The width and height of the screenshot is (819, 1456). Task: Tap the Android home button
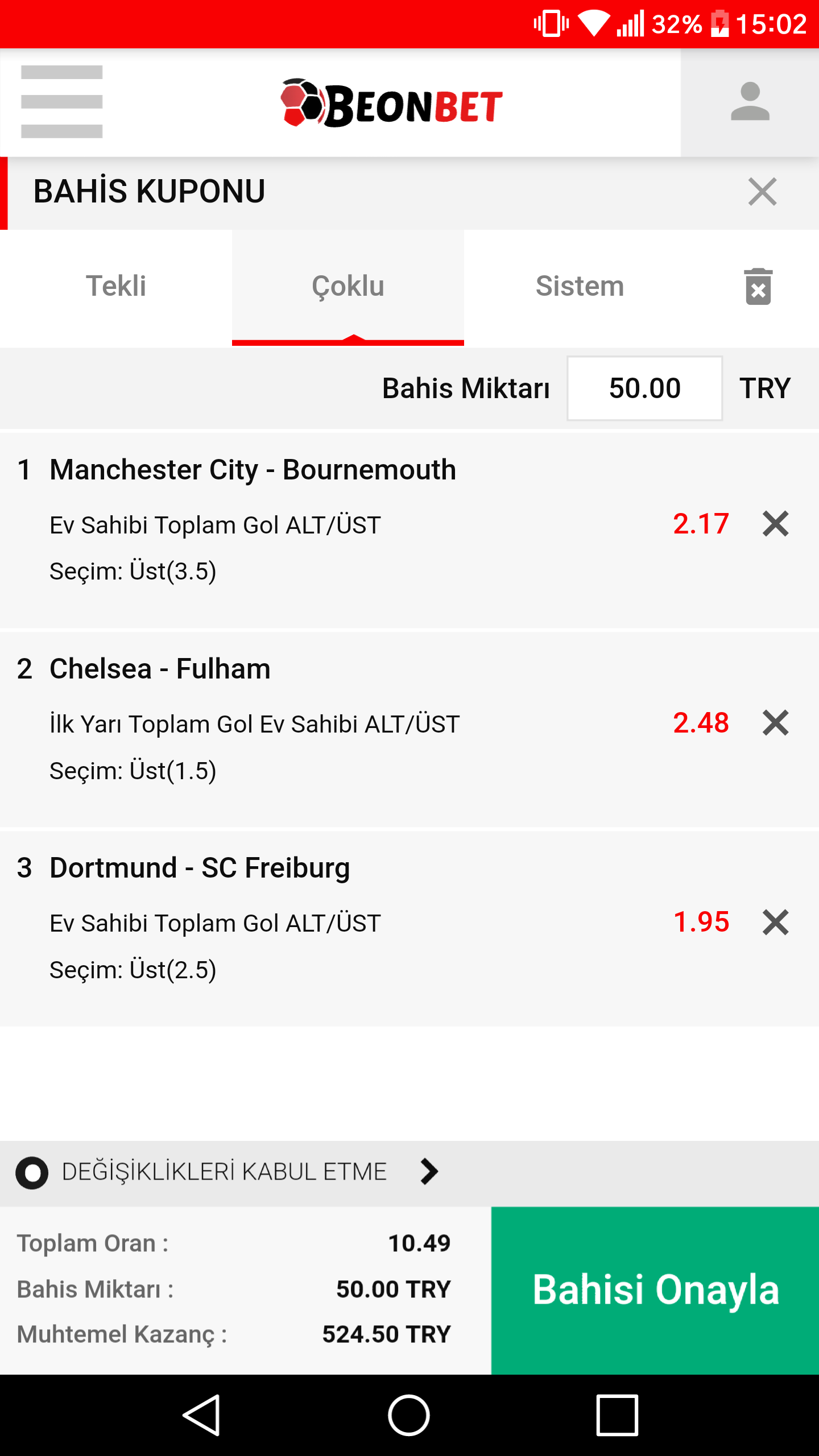tap(409, 1415)
